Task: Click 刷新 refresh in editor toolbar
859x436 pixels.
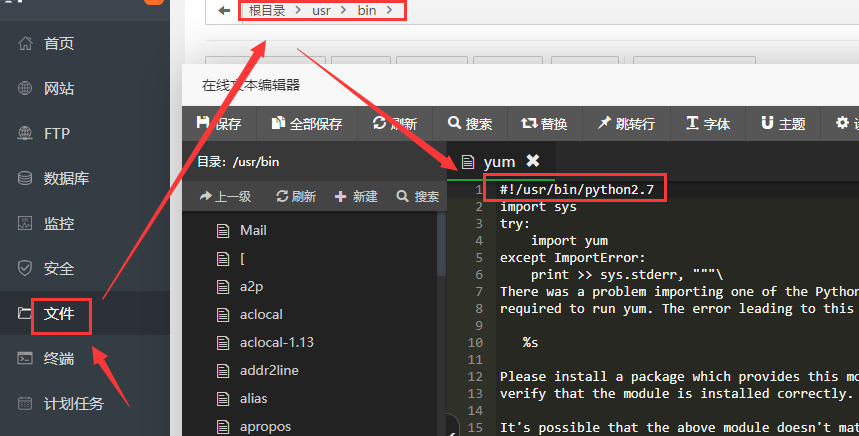Action: 395,124
